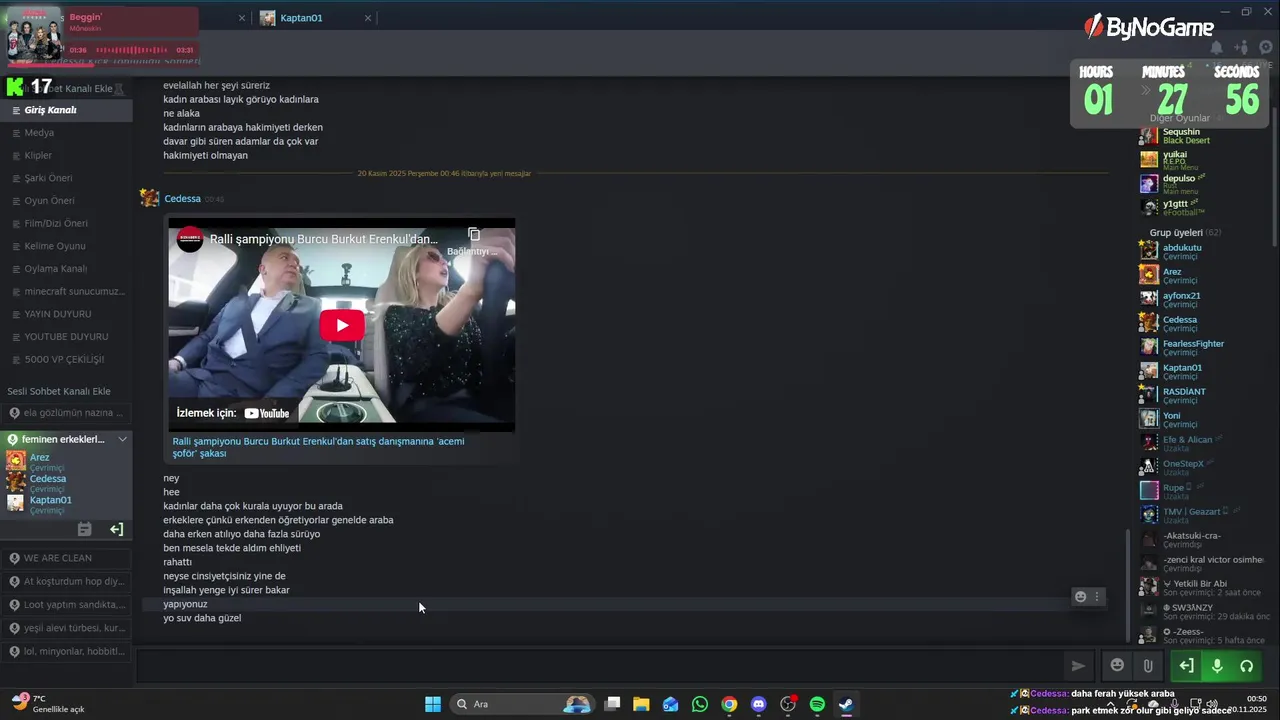Collapse the feminen erkekleri voice channel
This screenshot has width=1280, height=720.
123,439
